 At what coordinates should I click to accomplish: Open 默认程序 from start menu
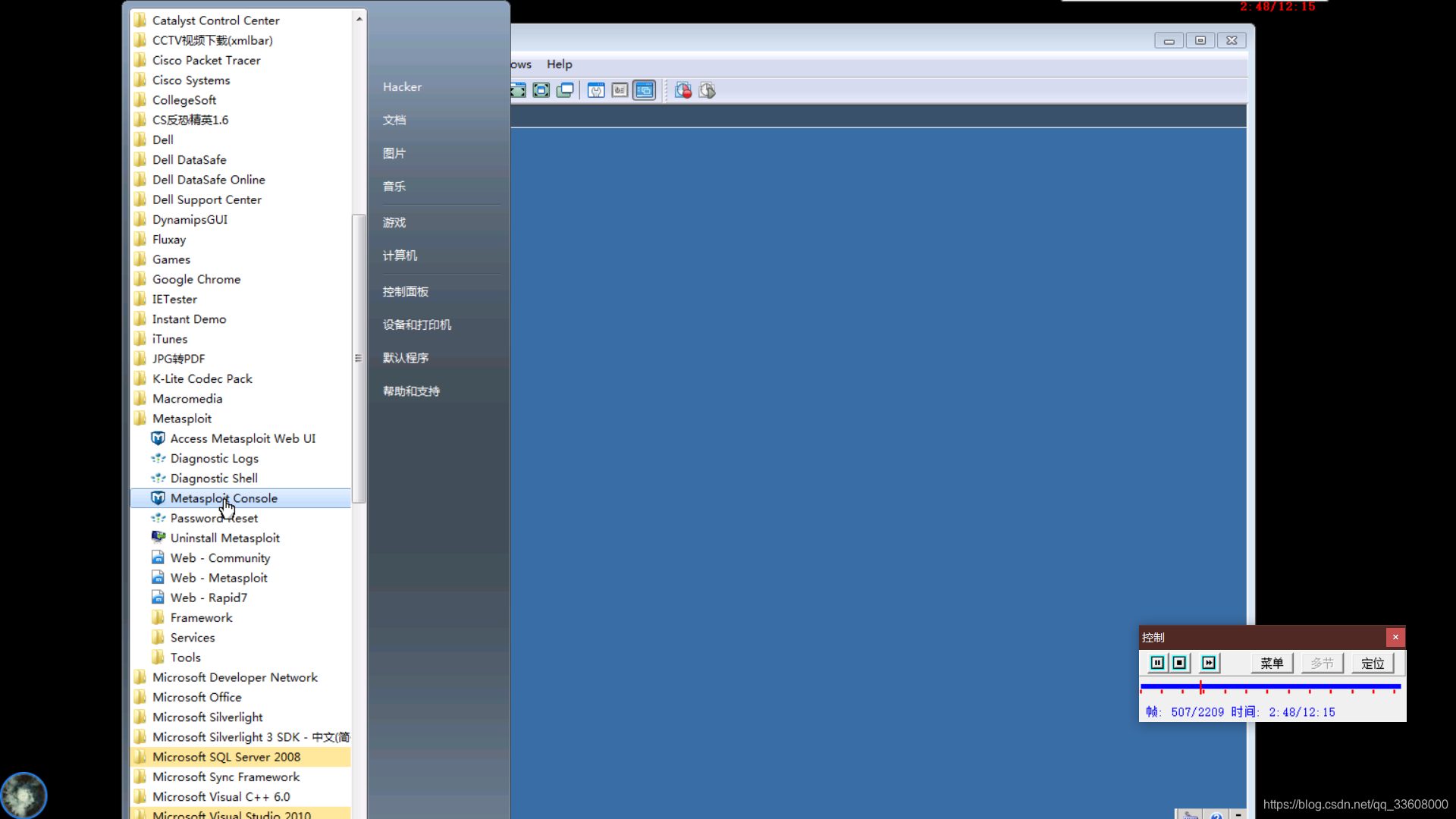[406, 358]
